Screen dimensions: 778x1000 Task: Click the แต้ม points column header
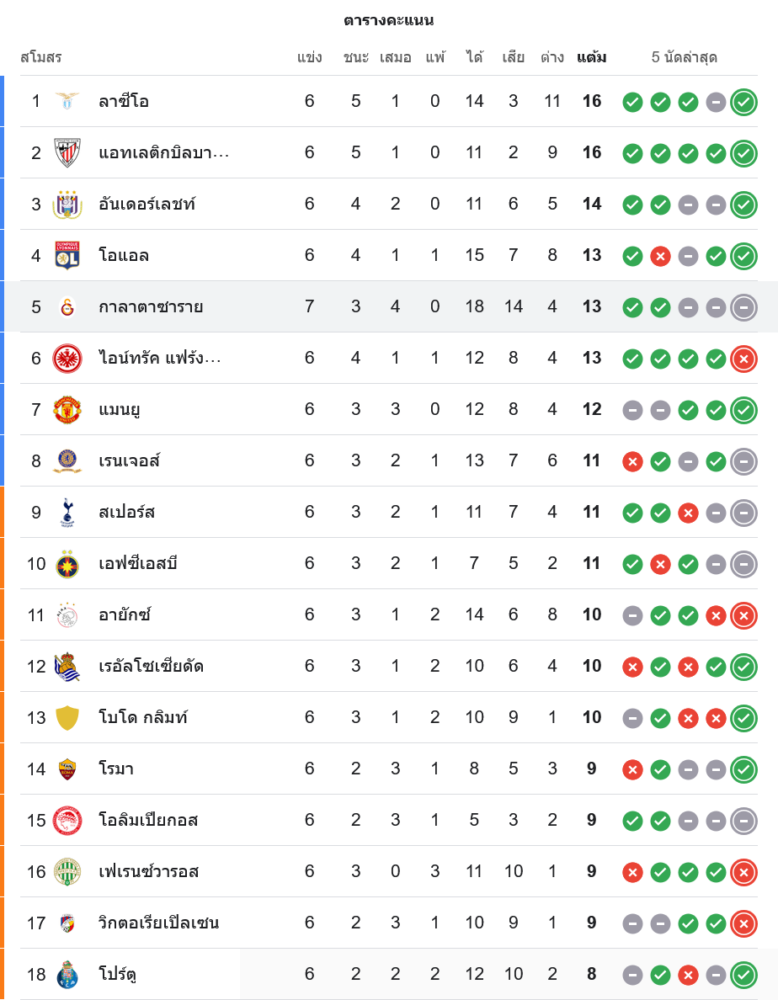[591, 57]
